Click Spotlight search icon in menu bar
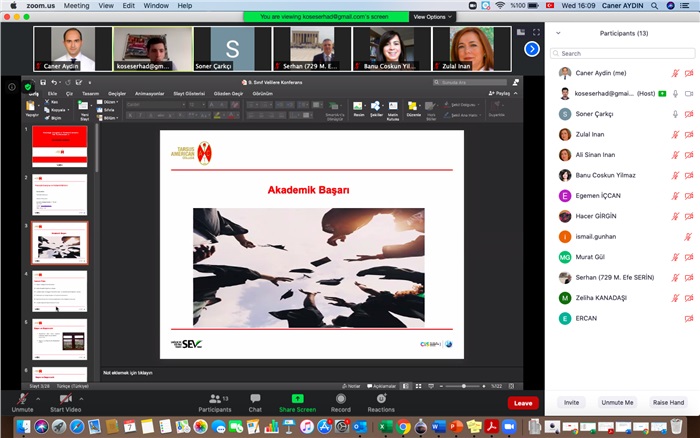700x438 pixels. tap(654, 6)
